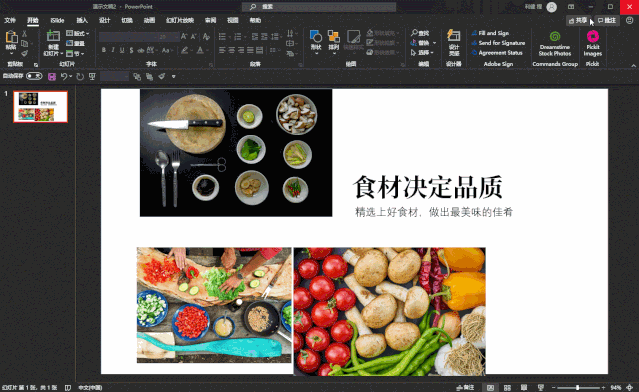Create a new slide

coord(53,42)
